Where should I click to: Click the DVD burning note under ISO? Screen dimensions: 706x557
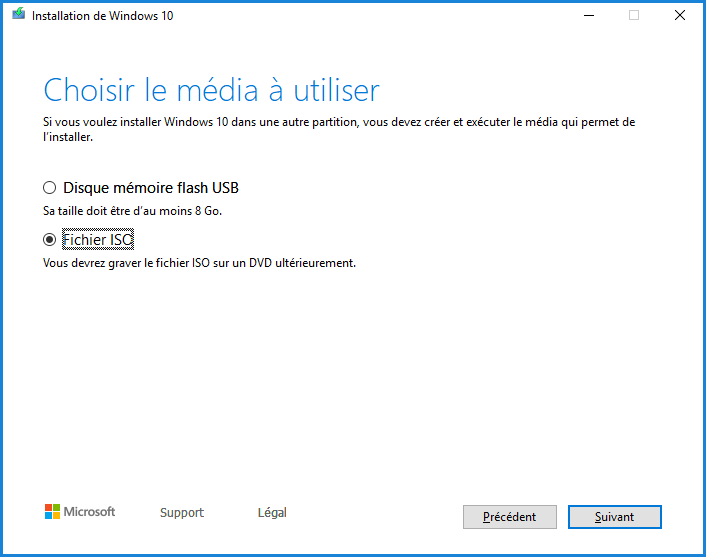[199, 264]
